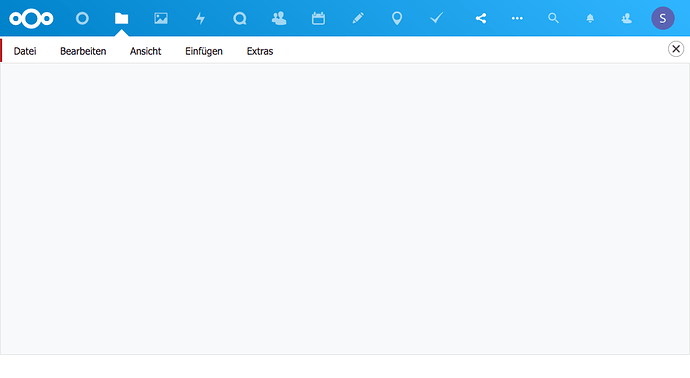Open the Maps location pin icon

tap(397, 18)
